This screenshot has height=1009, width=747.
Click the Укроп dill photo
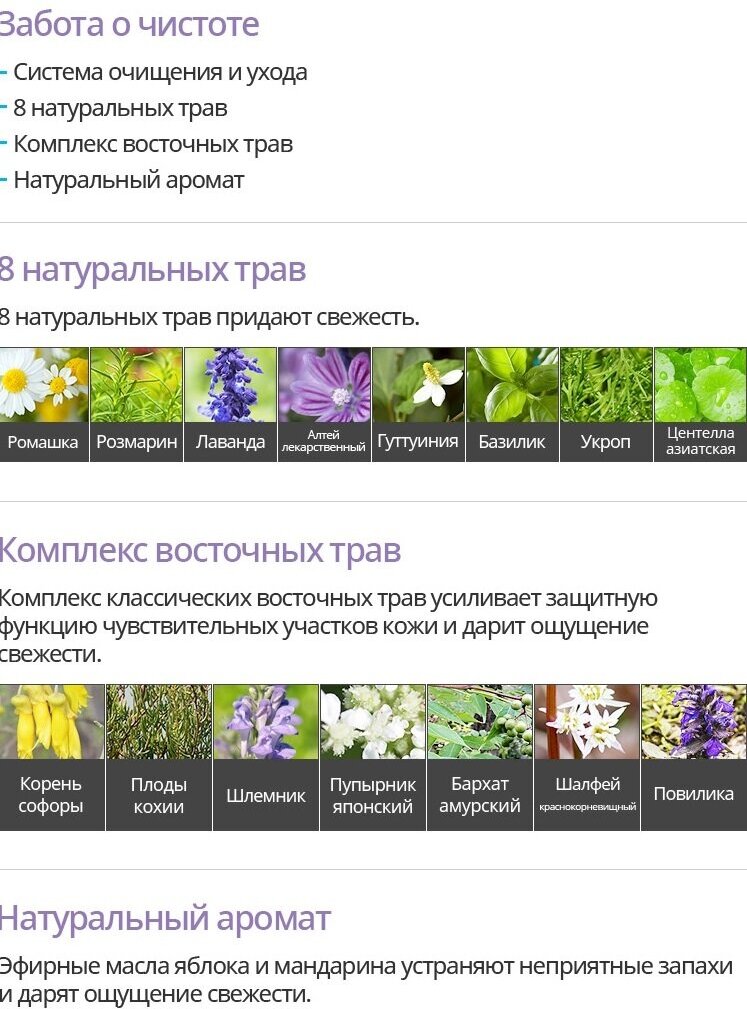click(606, 385)
